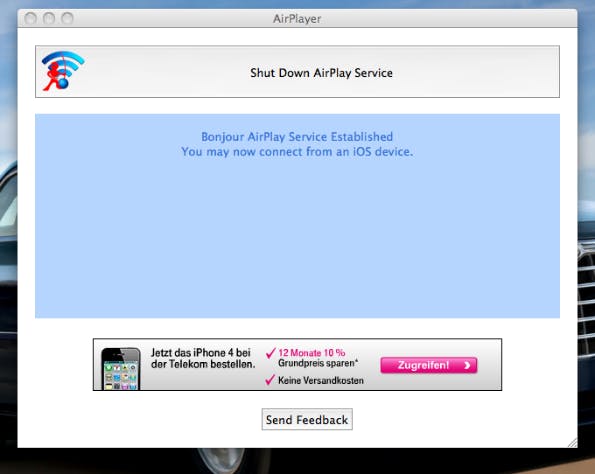
Task: Click the pink Zugreifen! ad button
Action: [429, 365]
